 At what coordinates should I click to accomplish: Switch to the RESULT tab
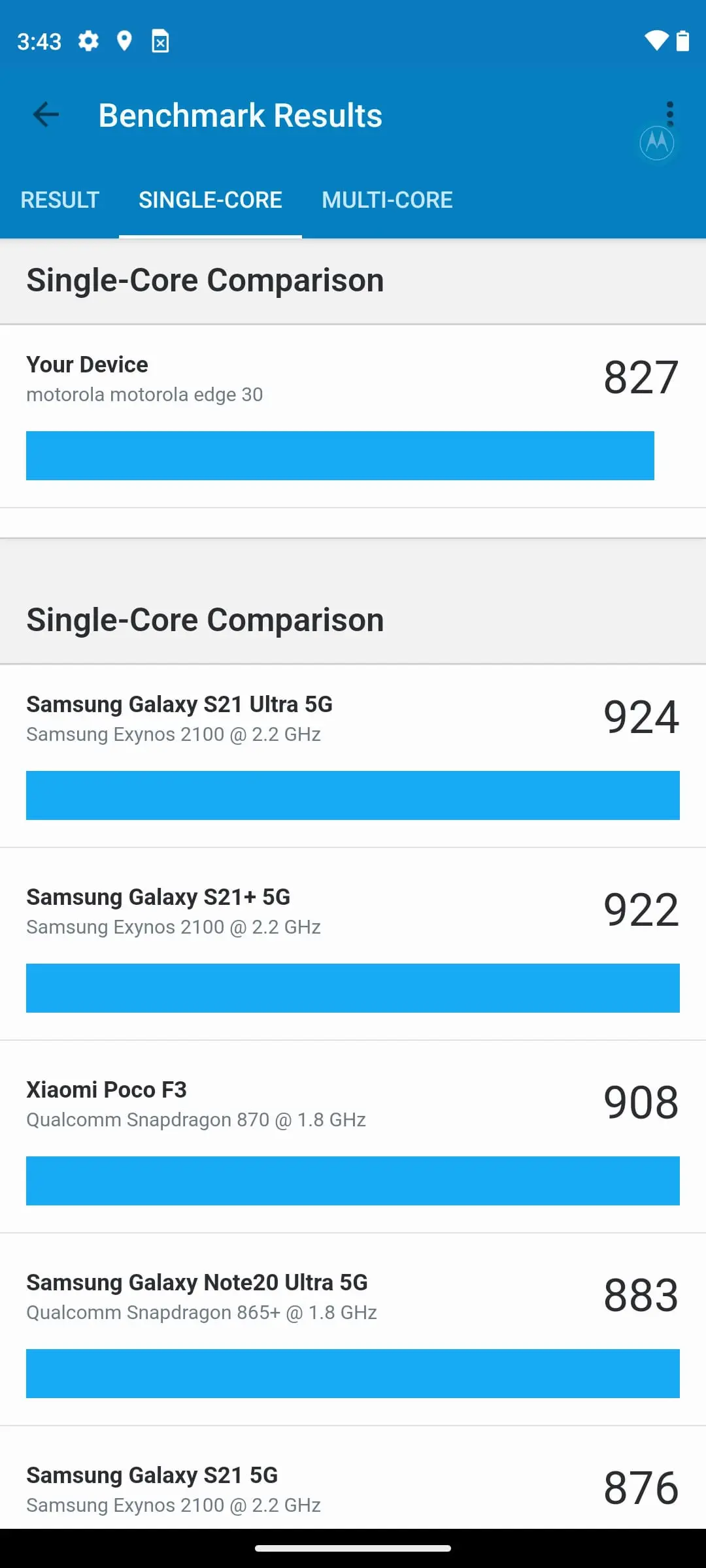pyautogui.click(x=59, y=200)
